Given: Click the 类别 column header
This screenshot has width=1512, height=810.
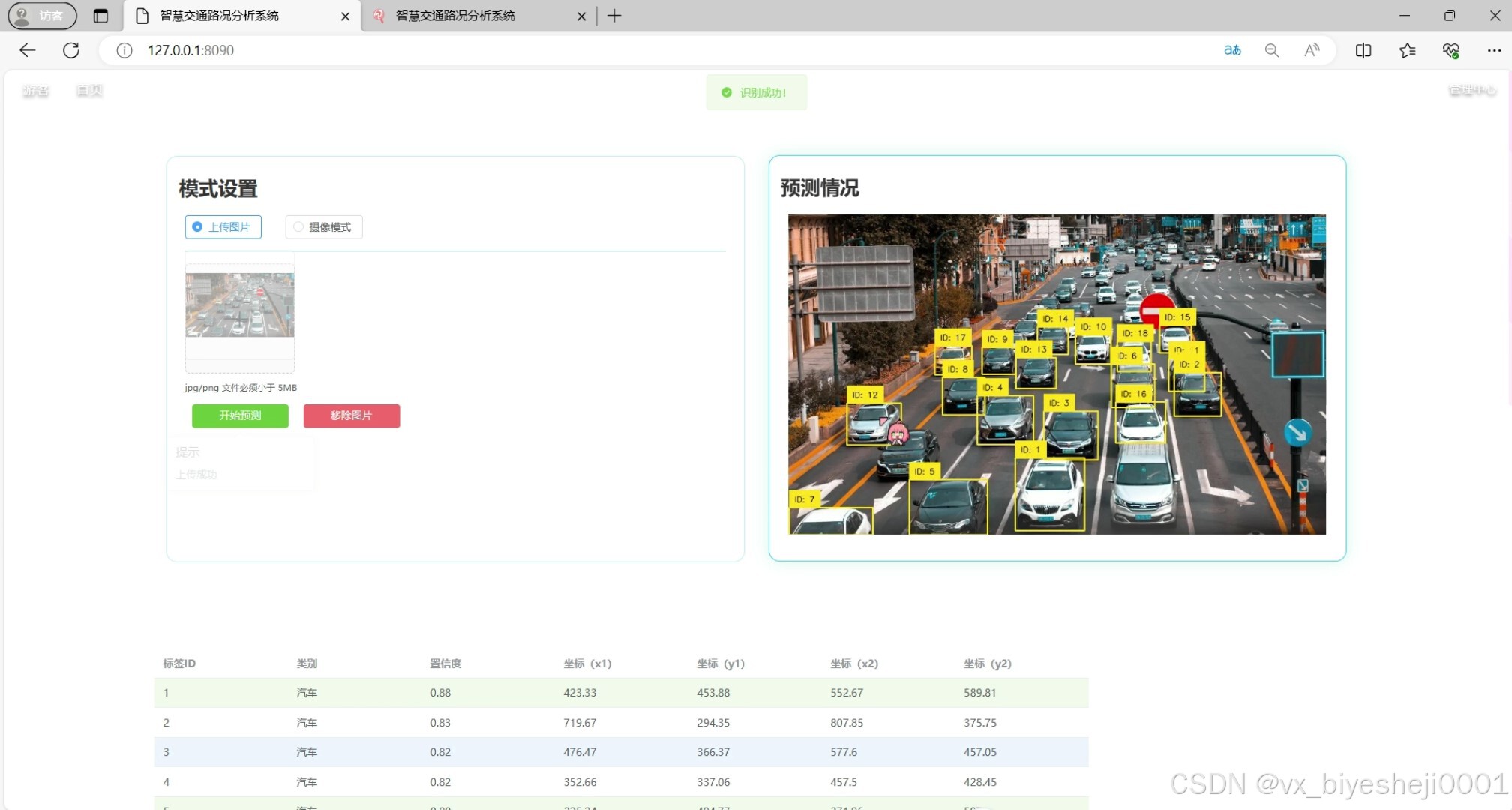Looking at the screenshot, I should (307, 664).
